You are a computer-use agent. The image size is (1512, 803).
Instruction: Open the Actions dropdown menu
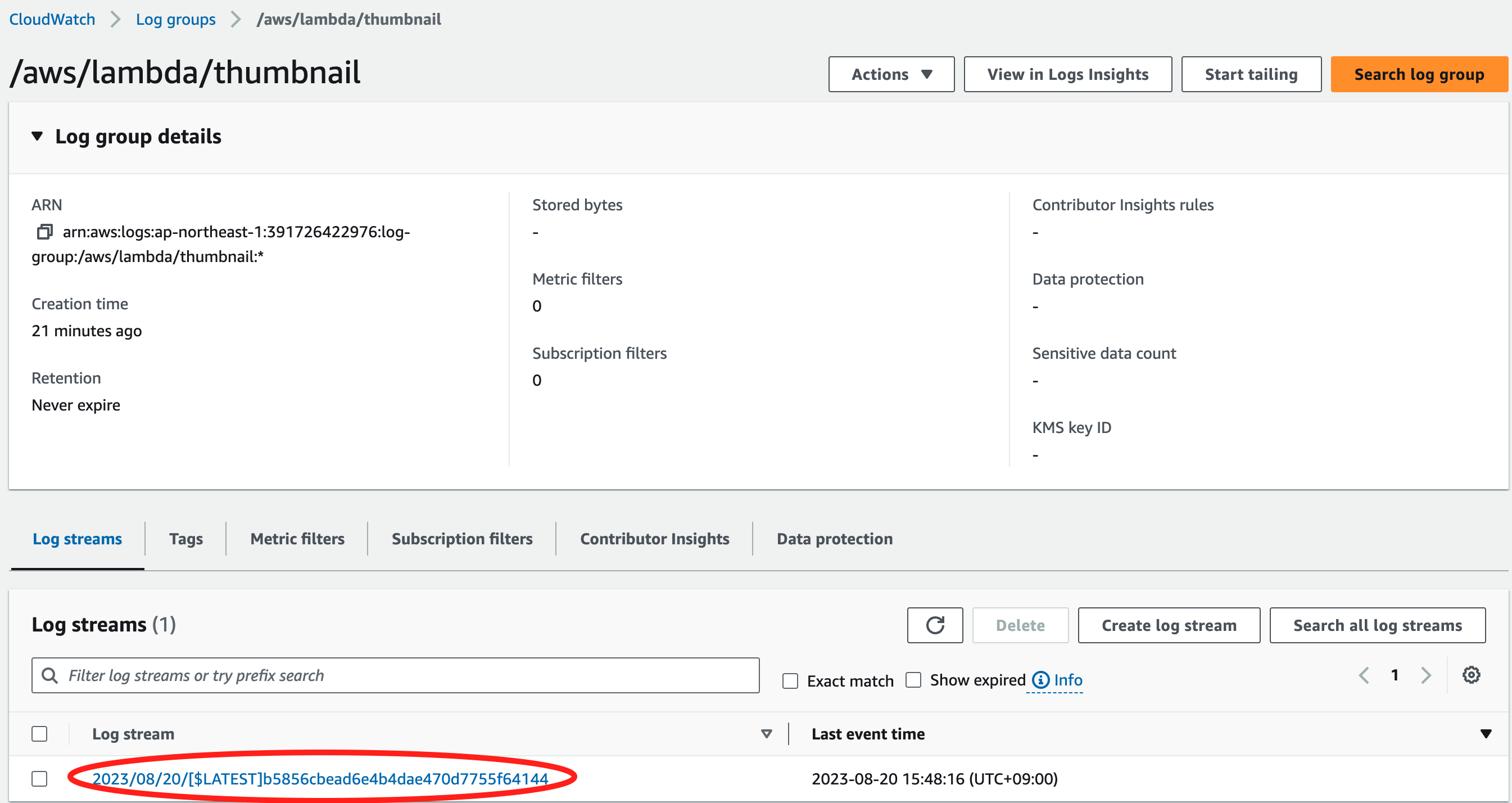[x=891, y=74]
